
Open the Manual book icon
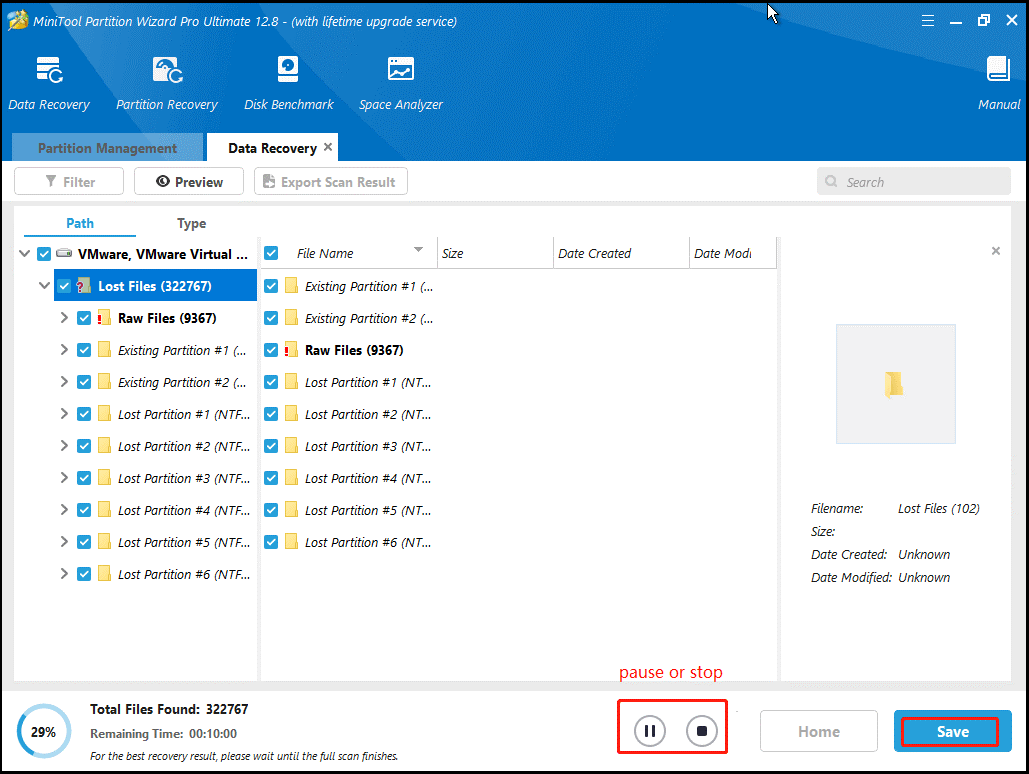[x=998, y=69]
